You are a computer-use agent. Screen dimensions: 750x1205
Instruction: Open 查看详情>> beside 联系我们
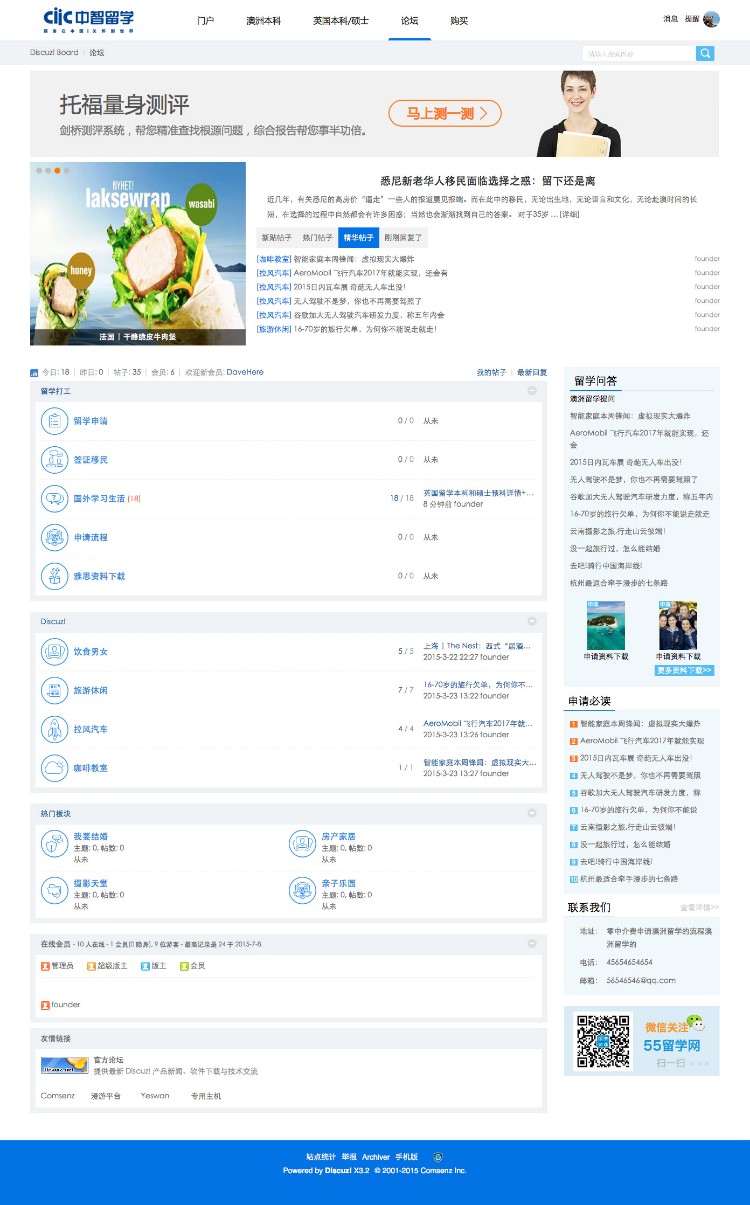click(x=699, y=908)
